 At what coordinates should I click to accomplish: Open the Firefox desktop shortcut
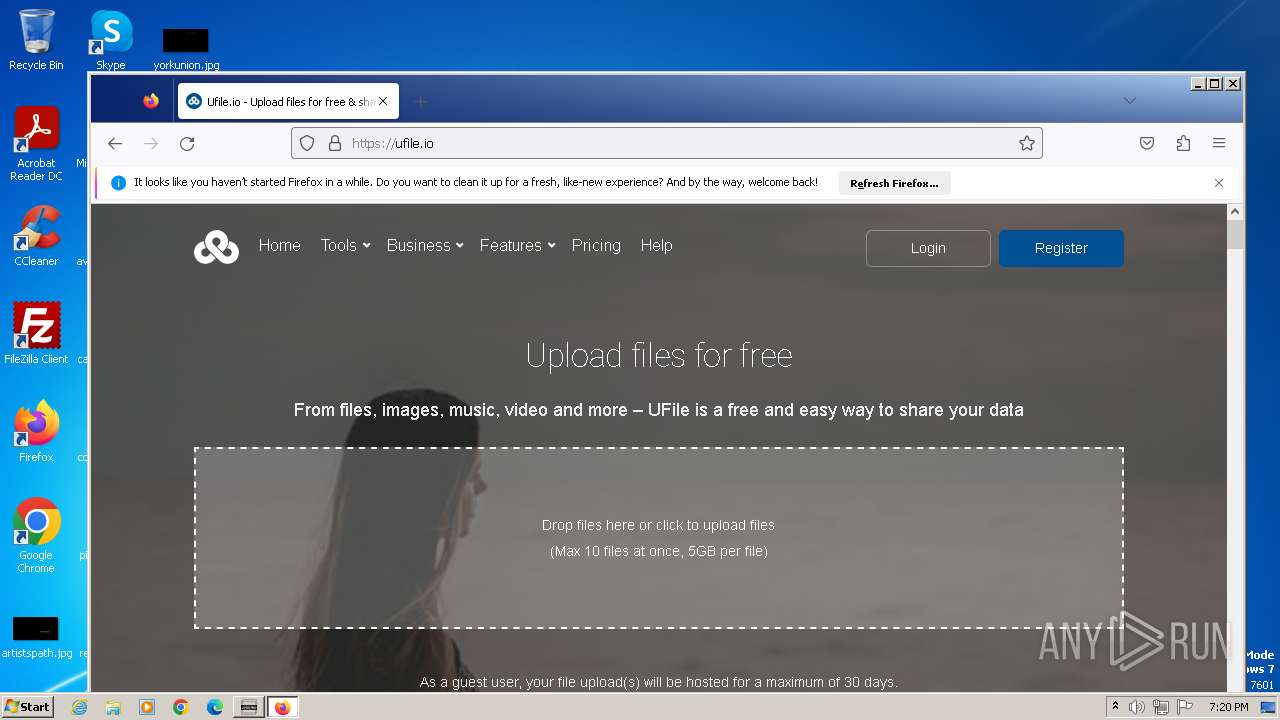point(36,432)
